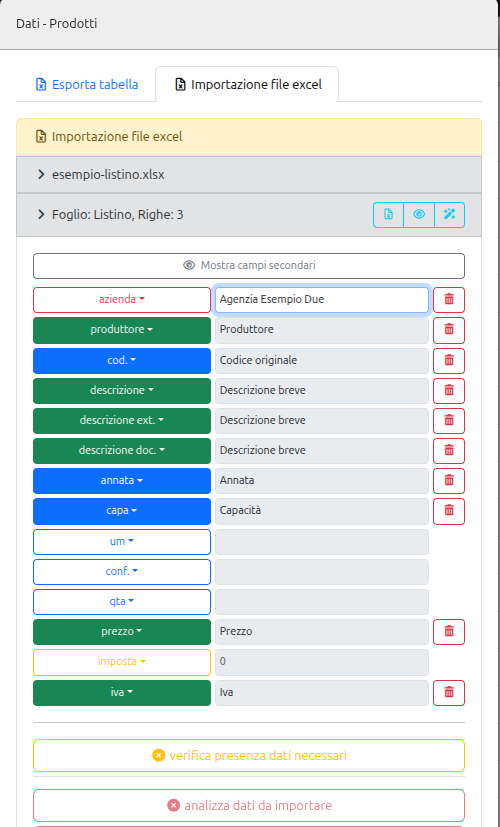Viewport: 500px width, 827px height.
Task: Click trash icon beside the Prezzo field
Action: click(x=449, y=631)
